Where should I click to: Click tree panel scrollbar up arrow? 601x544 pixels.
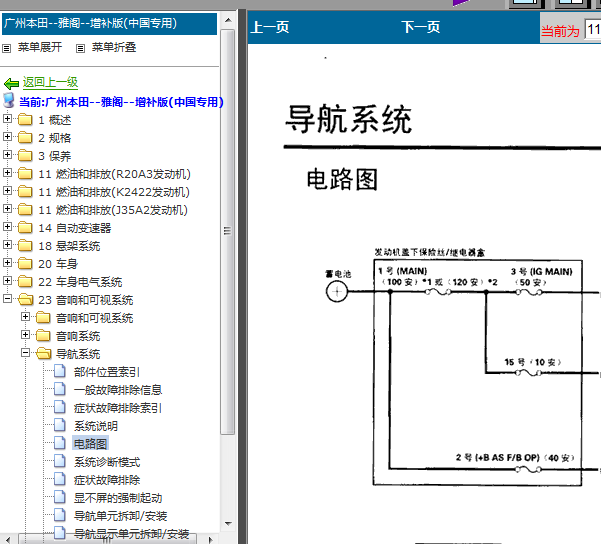[228, 20]
